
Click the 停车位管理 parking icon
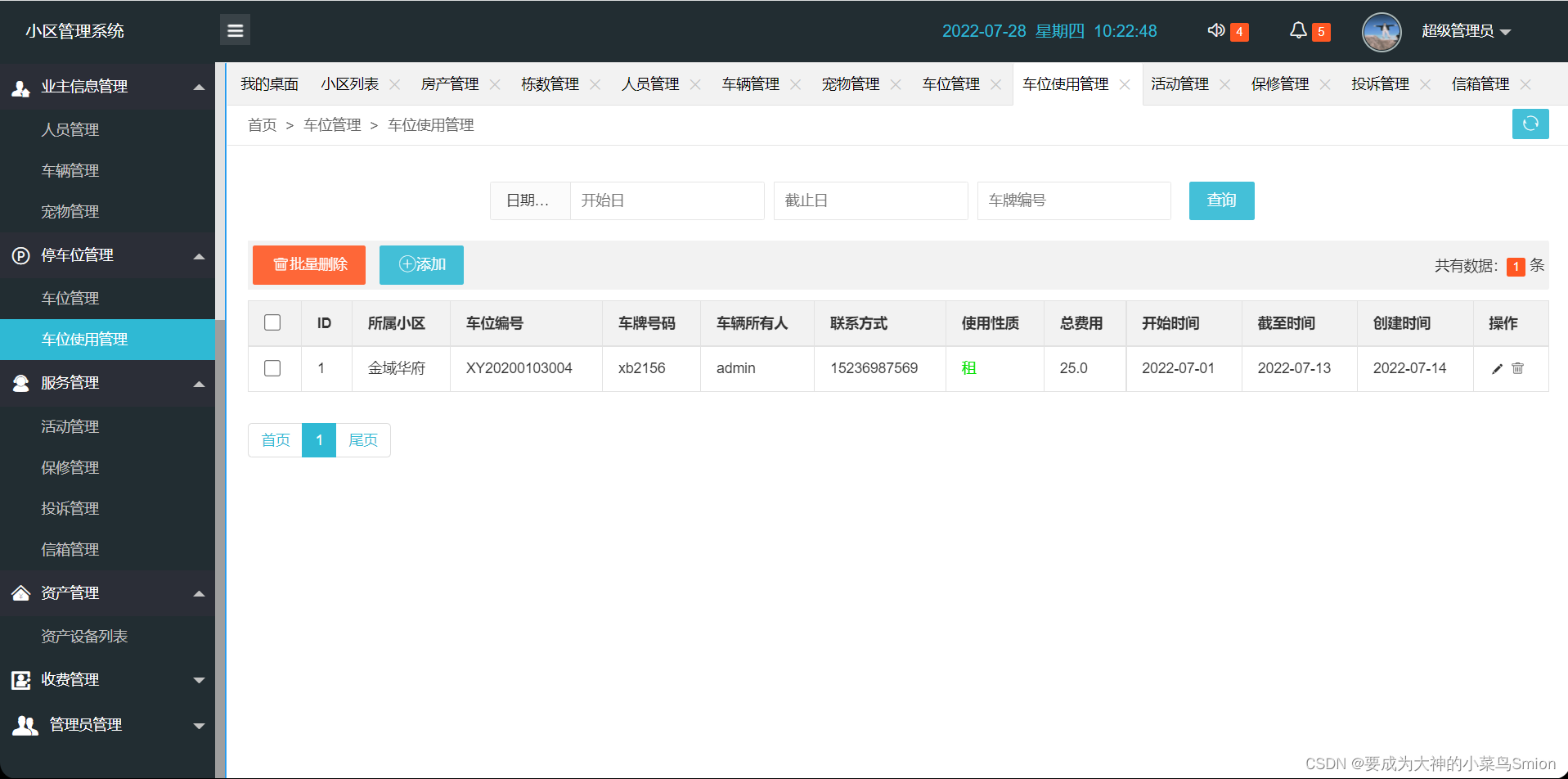pos(20,255)
